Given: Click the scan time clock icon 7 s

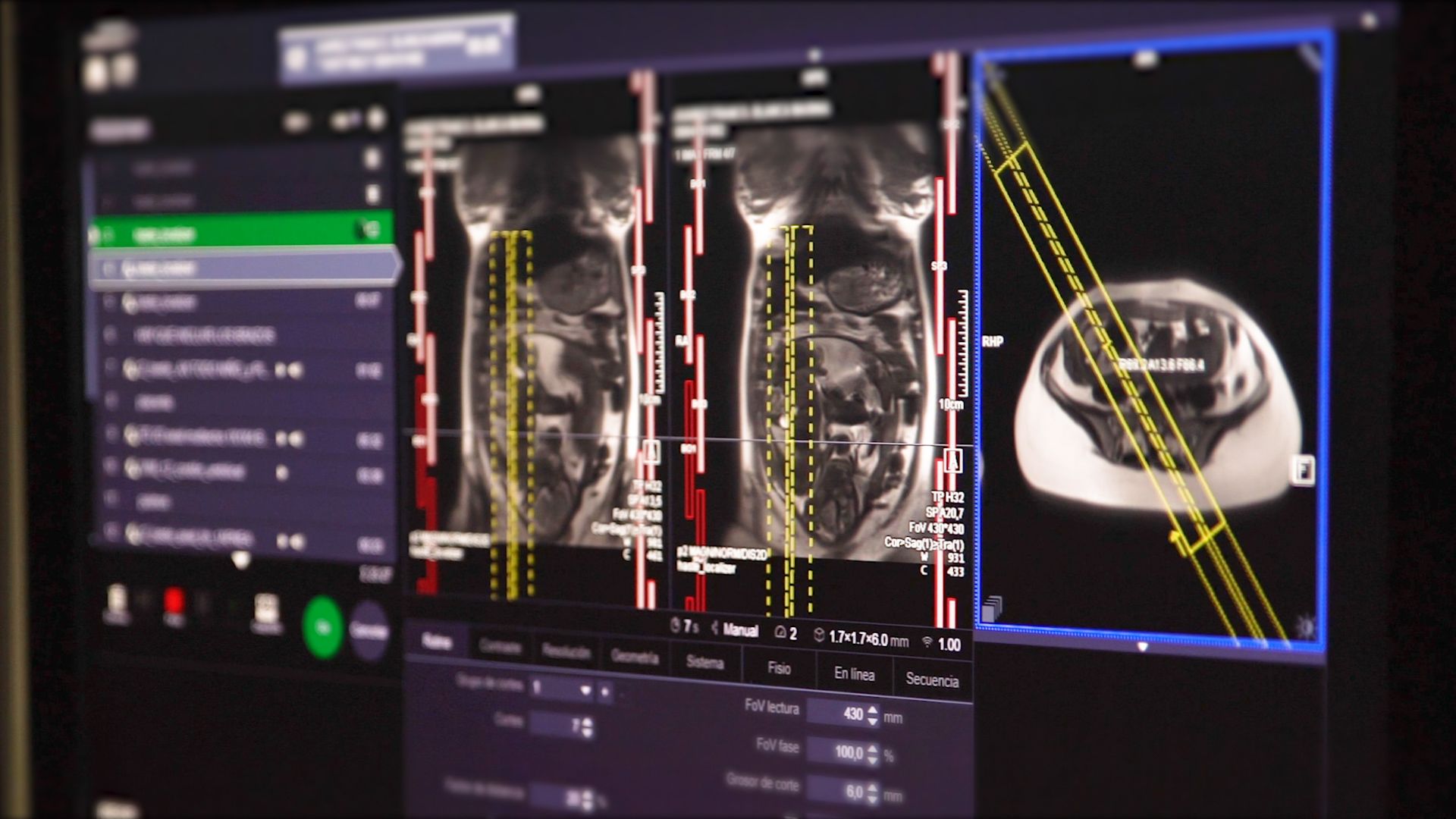Looking at the screenshot, I should tap(676, 626).
